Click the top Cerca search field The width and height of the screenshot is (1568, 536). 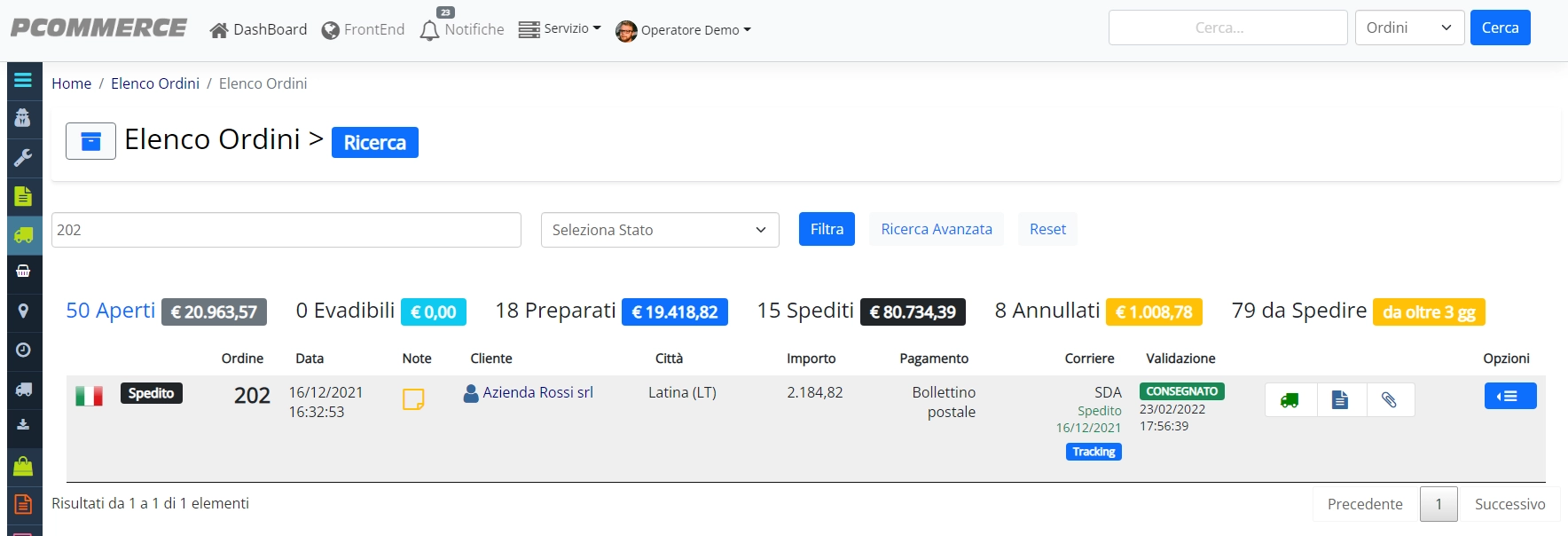click(x=1227, y=28)
